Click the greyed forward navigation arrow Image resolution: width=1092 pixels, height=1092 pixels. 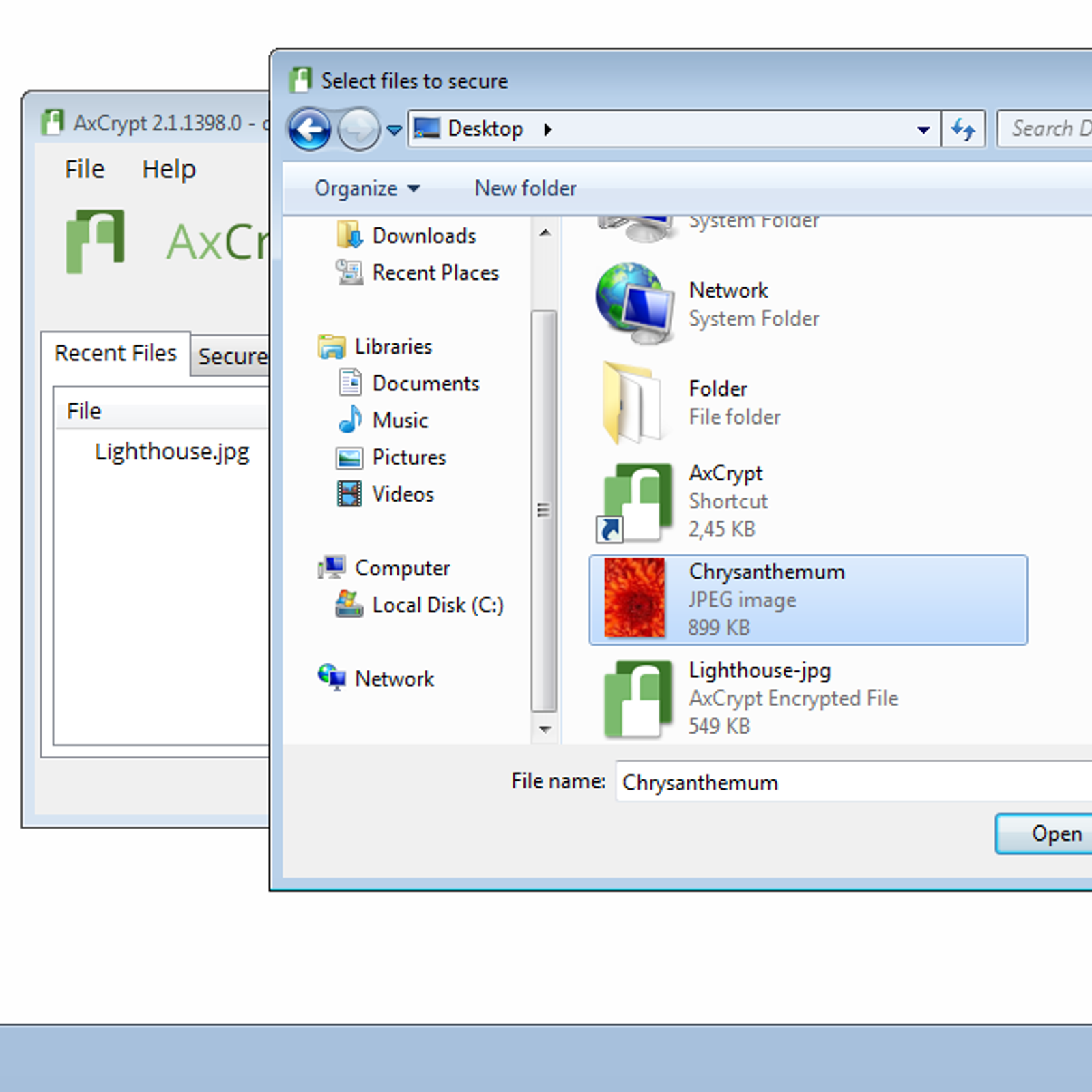tap(359, 129)
